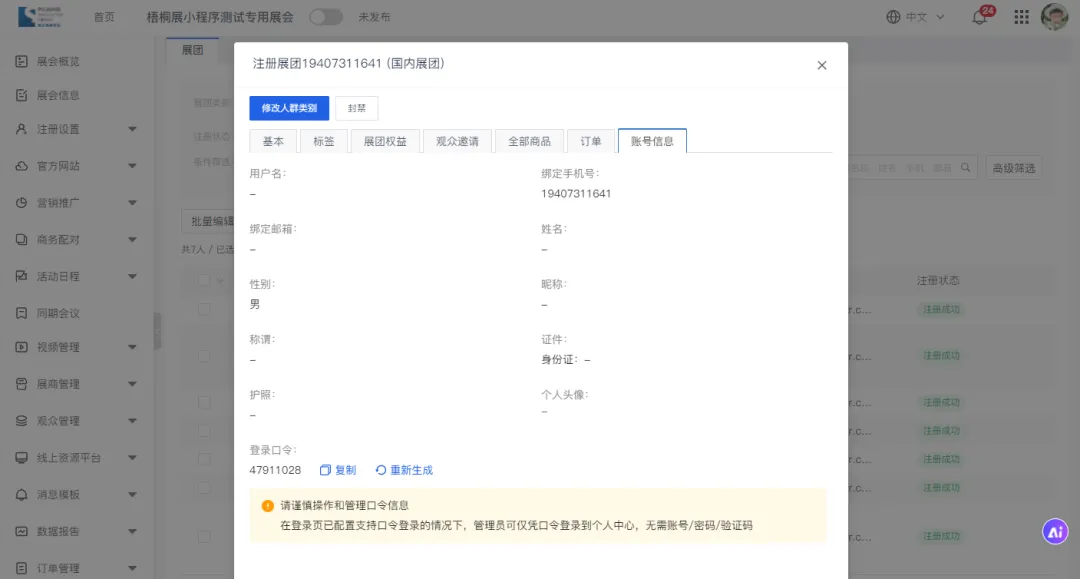Tick the first table row checkbox

point(204,309)
